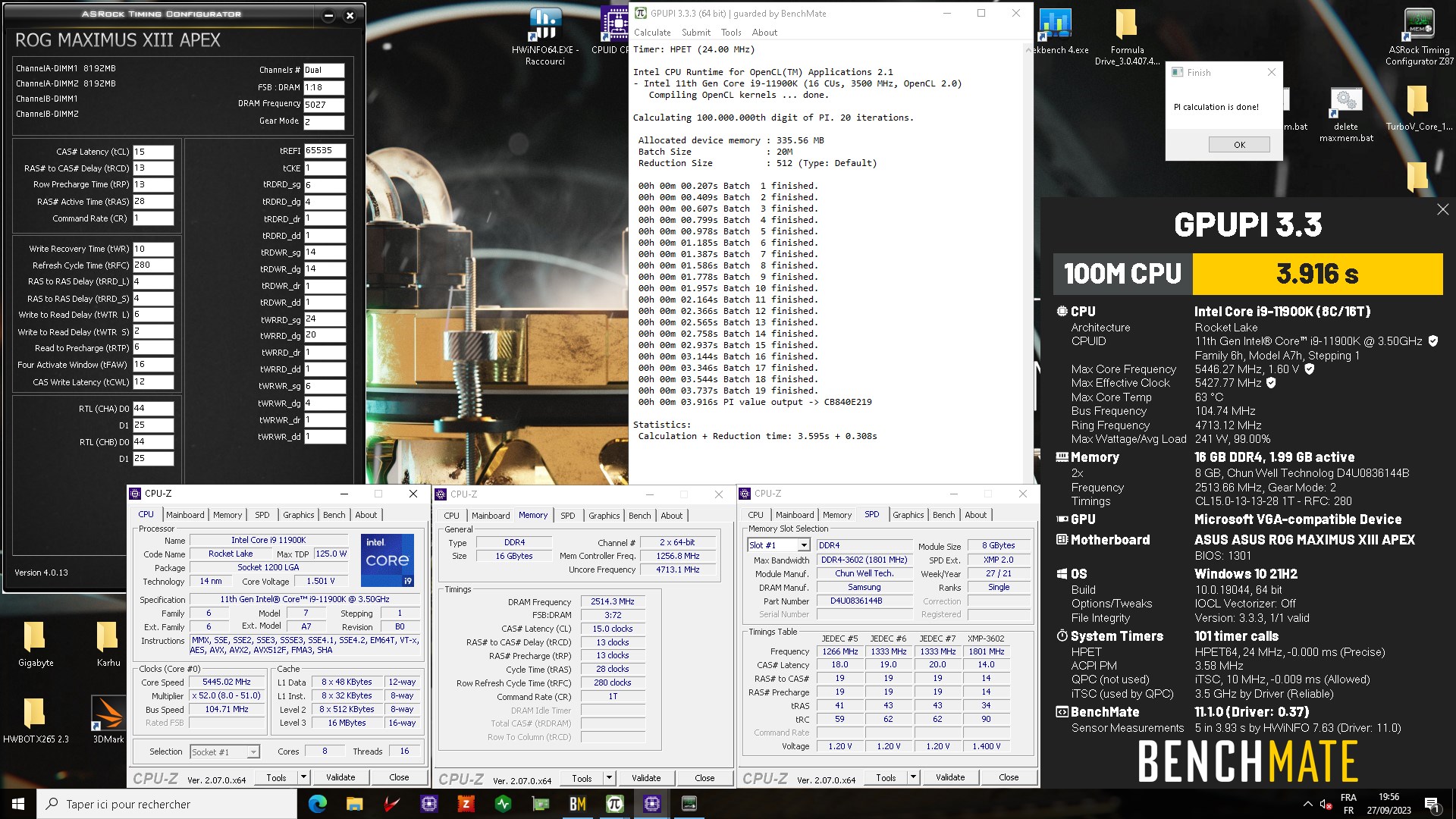1456x819 pixels.
Task: Switch to Bench tab in left CPU-Z window
Action: [x=334, y=515]
